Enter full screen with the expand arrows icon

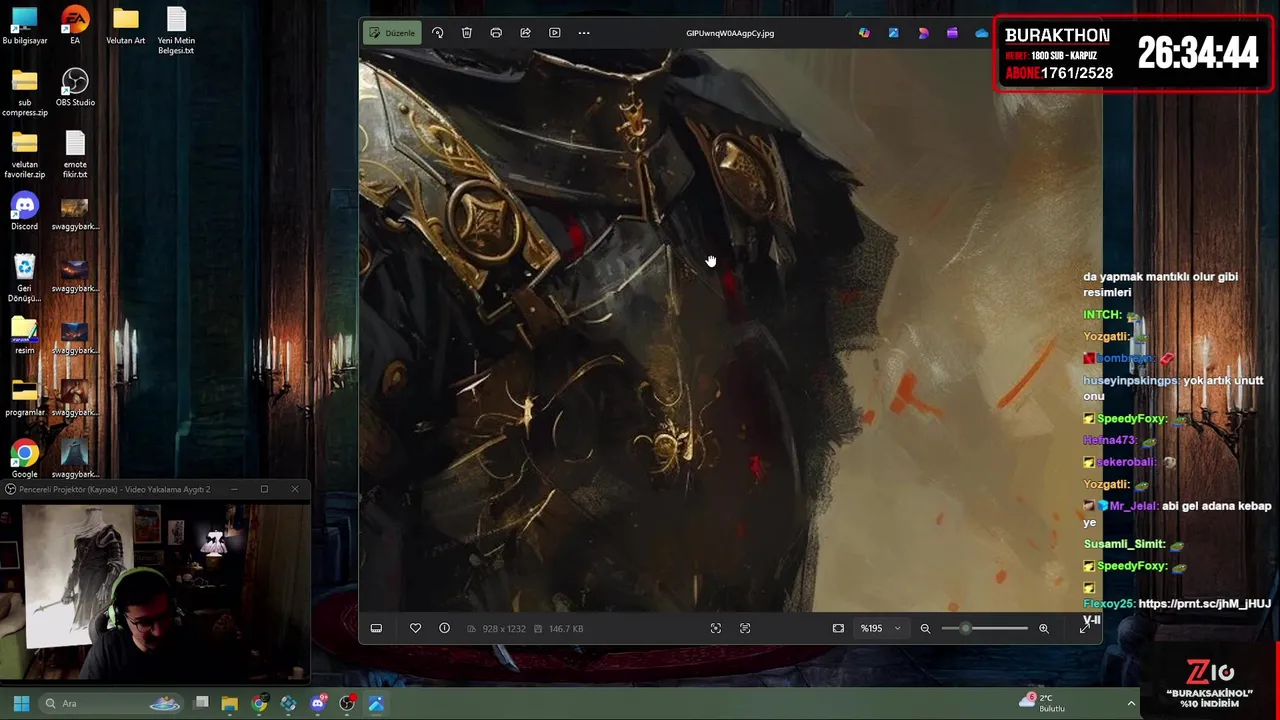1084,628
